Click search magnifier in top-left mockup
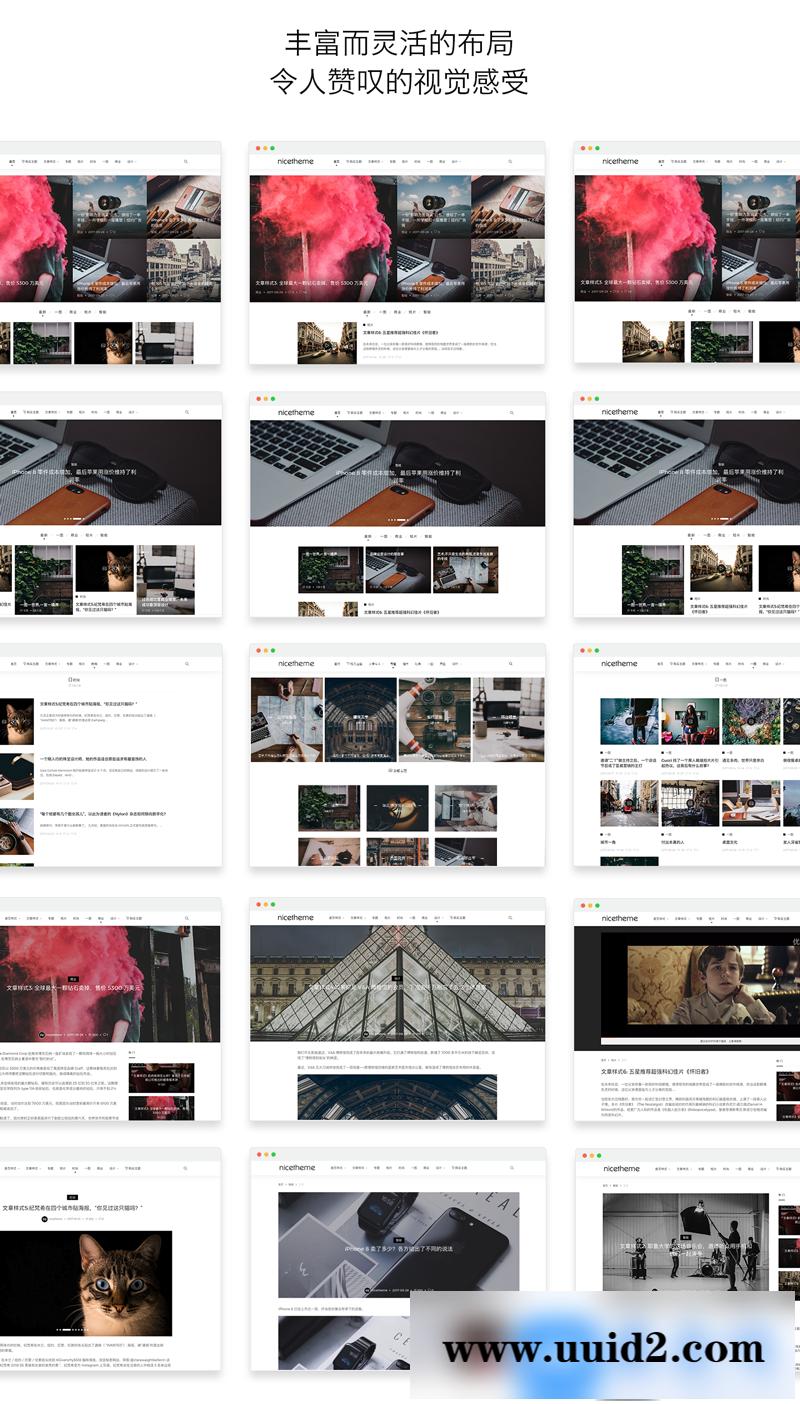The height and width of the screenshot is (1404, 800). click(x=186, y=161)
